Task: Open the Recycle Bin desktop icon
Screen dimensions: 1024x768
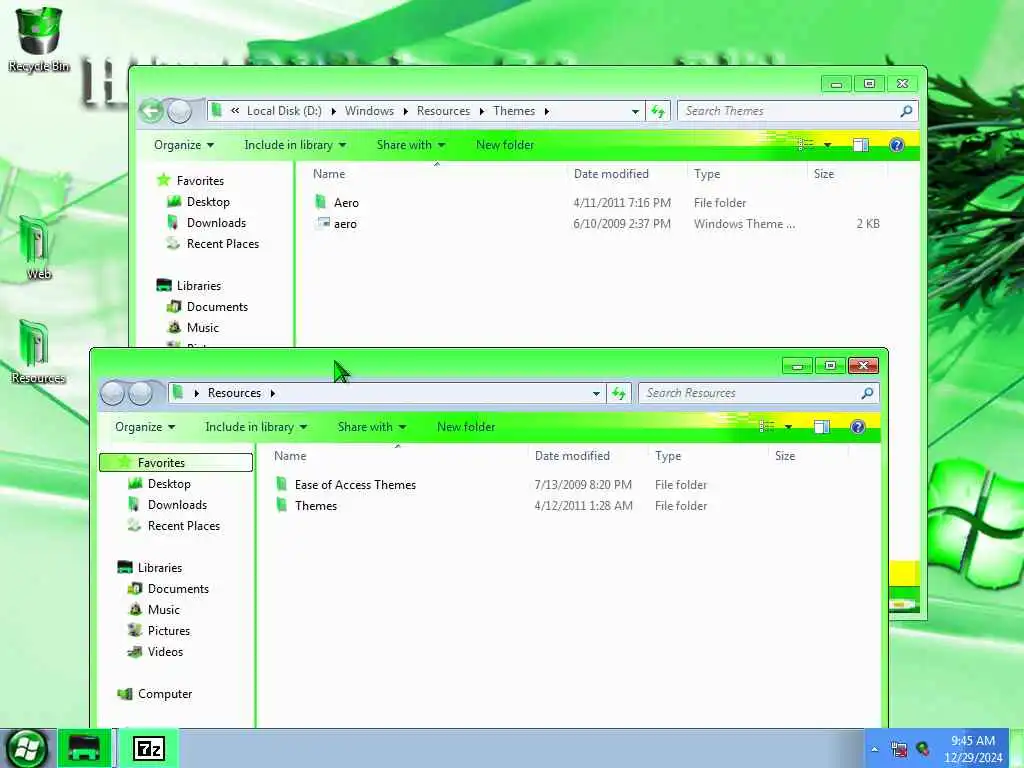Action: (x=39, y=39)
